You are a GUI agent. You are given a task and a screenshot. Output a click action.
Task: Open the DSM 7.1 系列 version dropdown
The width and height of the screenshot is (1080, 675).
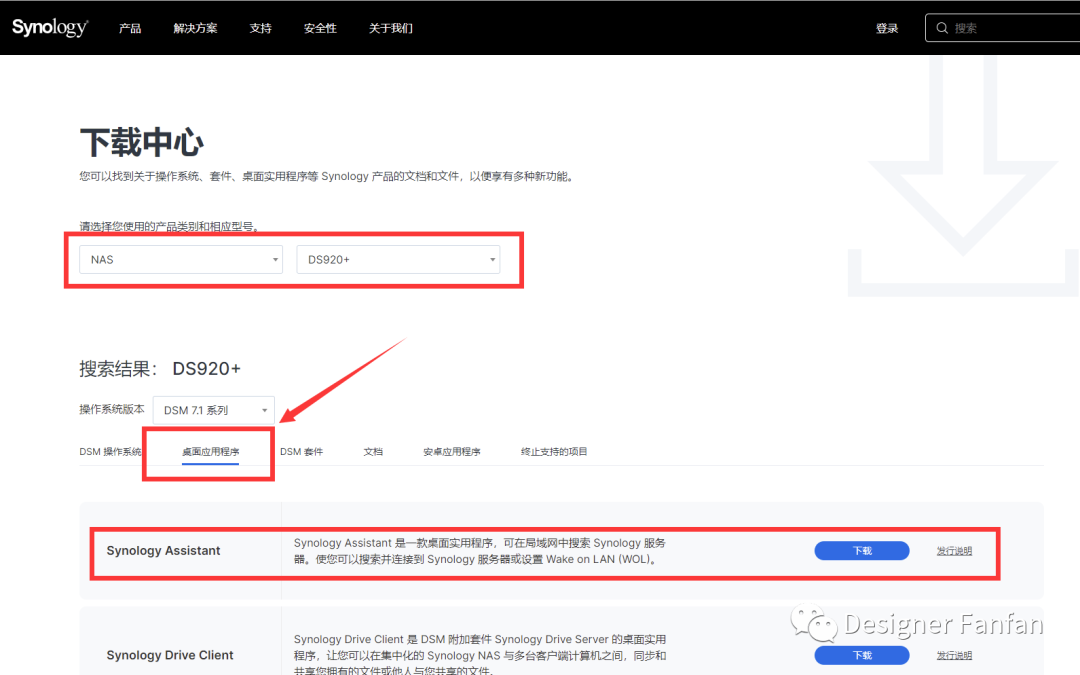coord(214,410)
